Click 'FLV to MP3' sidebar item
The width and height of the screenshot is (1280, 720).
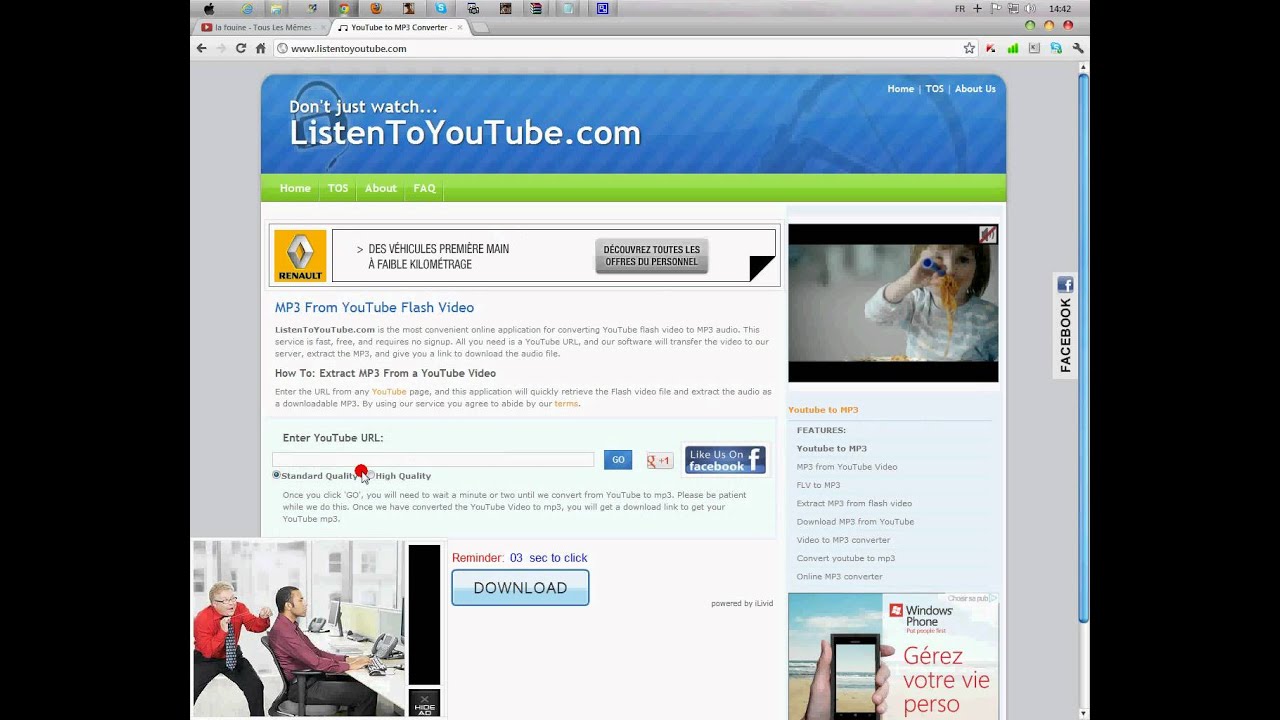[x=818, y=485]
